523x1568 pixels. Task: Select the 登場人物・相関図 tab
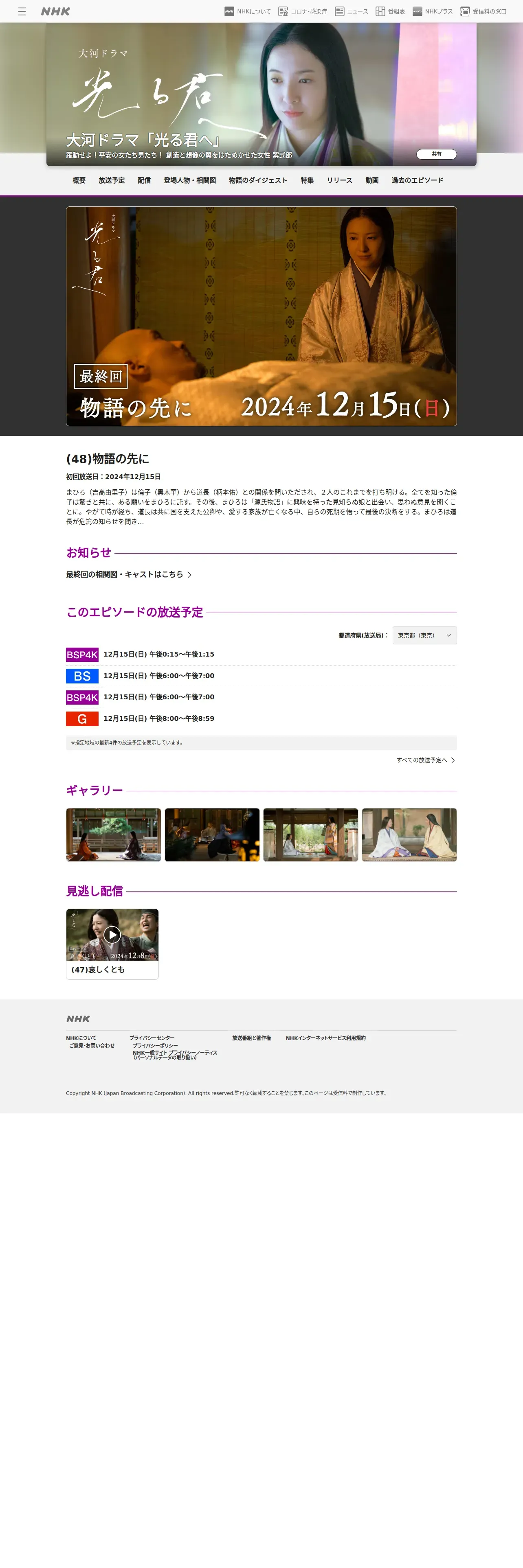click(x=190, y=181)
